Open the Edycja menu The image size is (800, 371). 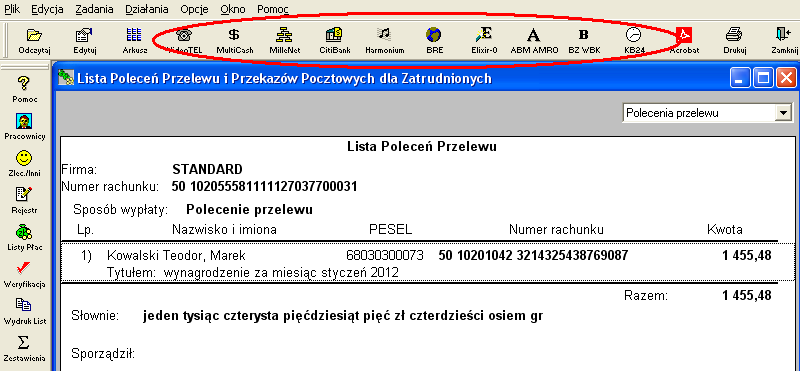click(47, 9)
